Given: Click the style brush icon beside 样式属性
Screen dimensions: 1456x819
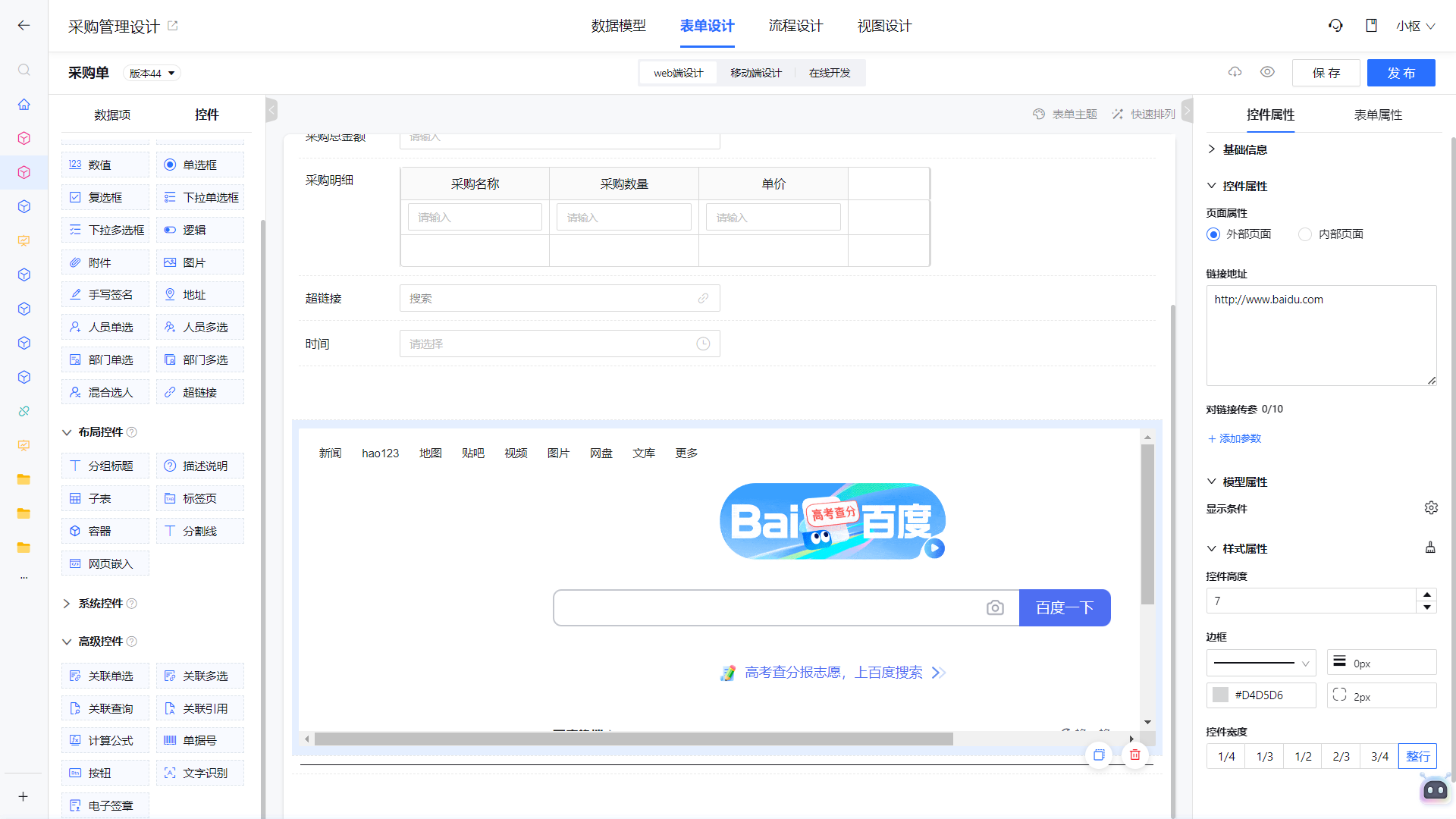Looking at the screenshot, I should pos(1430,548).
